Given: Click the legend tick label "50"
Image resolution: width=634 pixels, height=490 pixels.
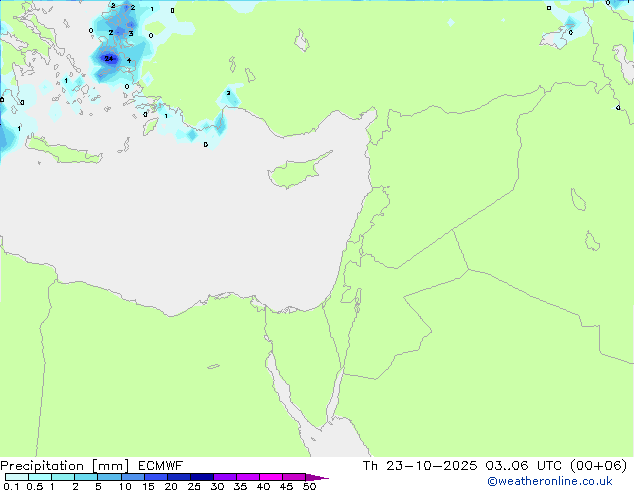Looking at the screenshot, I should coord(309,486).
